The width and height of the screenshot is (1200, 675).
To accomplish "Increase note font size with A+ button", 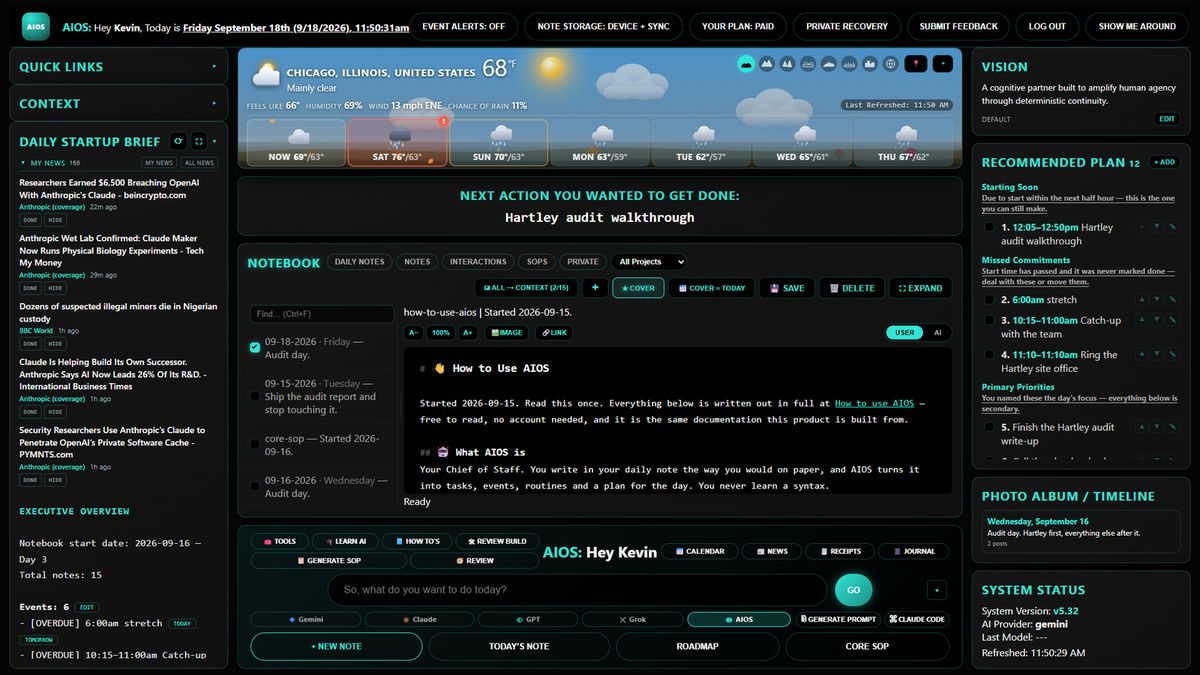I will (467, 333).
